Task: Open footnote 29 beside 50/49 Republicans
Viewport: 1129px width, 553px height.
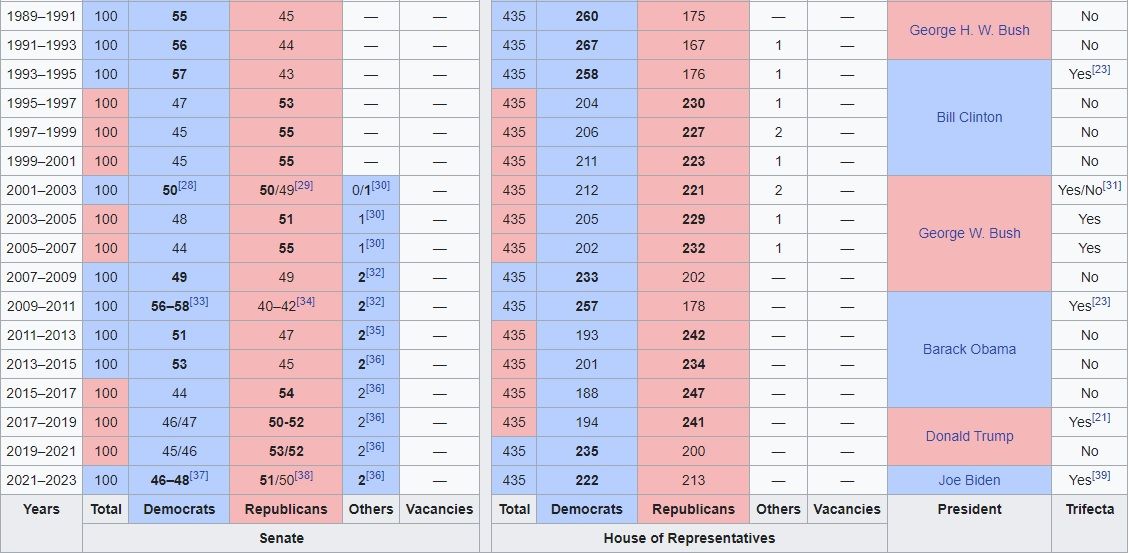Action: [x=305, y=186]
